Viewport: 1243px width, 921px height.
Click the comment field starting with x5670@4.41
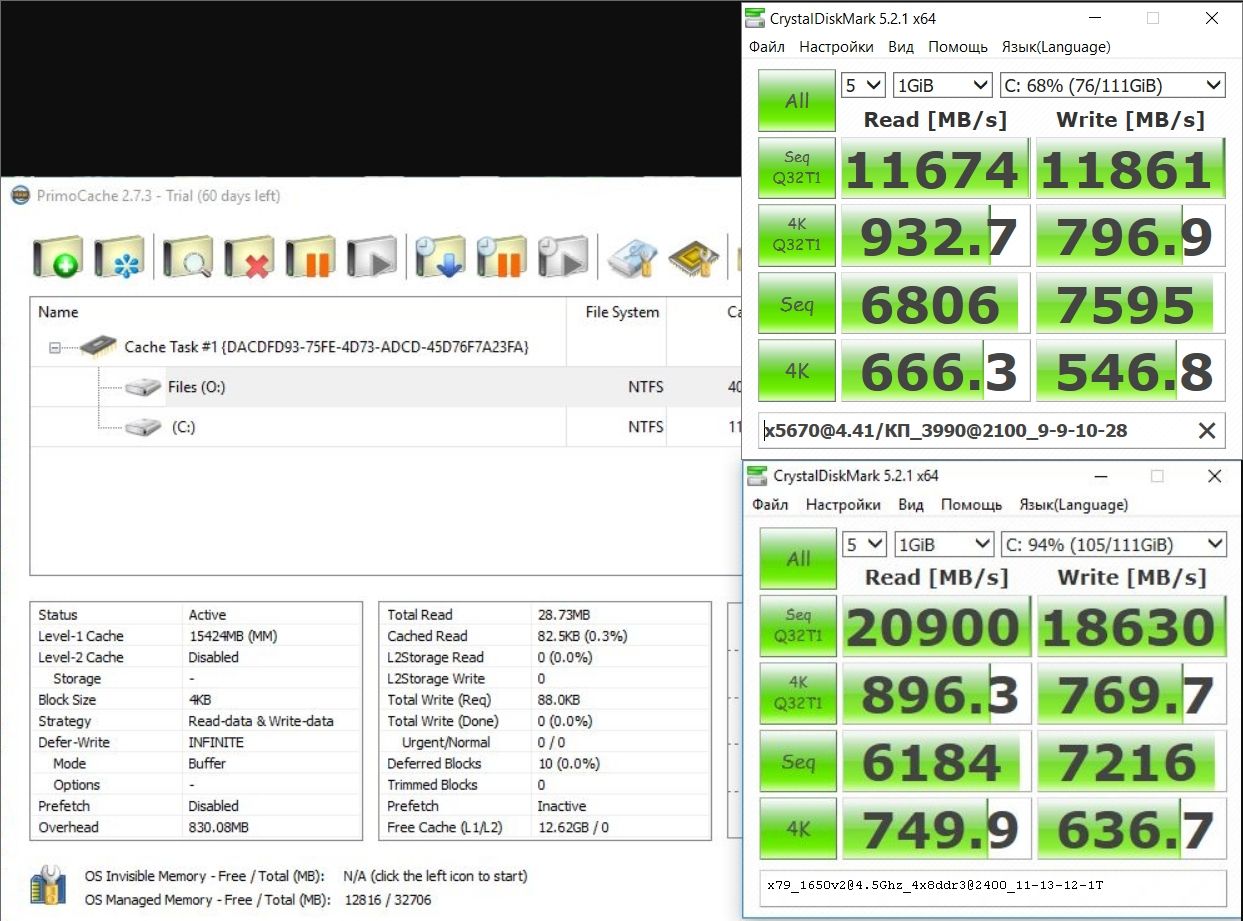click(x=992, y=431)
